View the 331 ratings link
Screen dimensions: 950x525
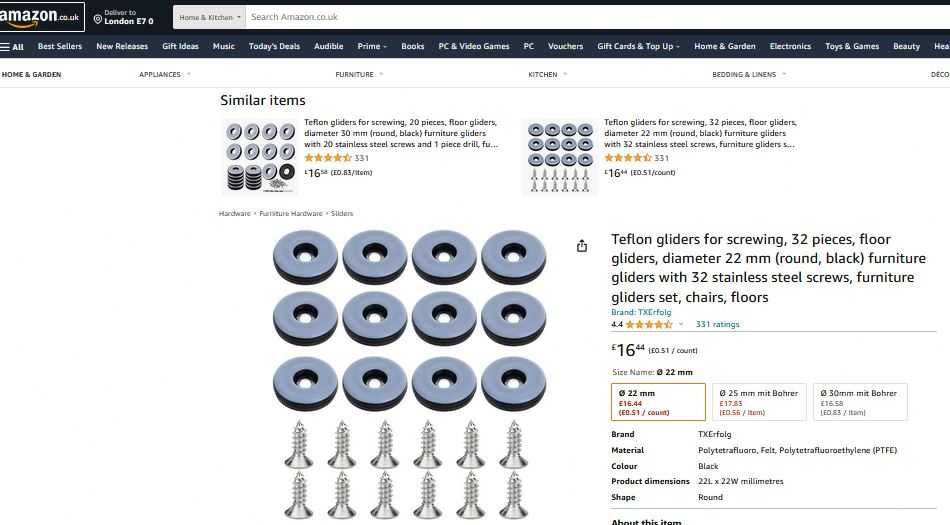click(x=717, y=325)
